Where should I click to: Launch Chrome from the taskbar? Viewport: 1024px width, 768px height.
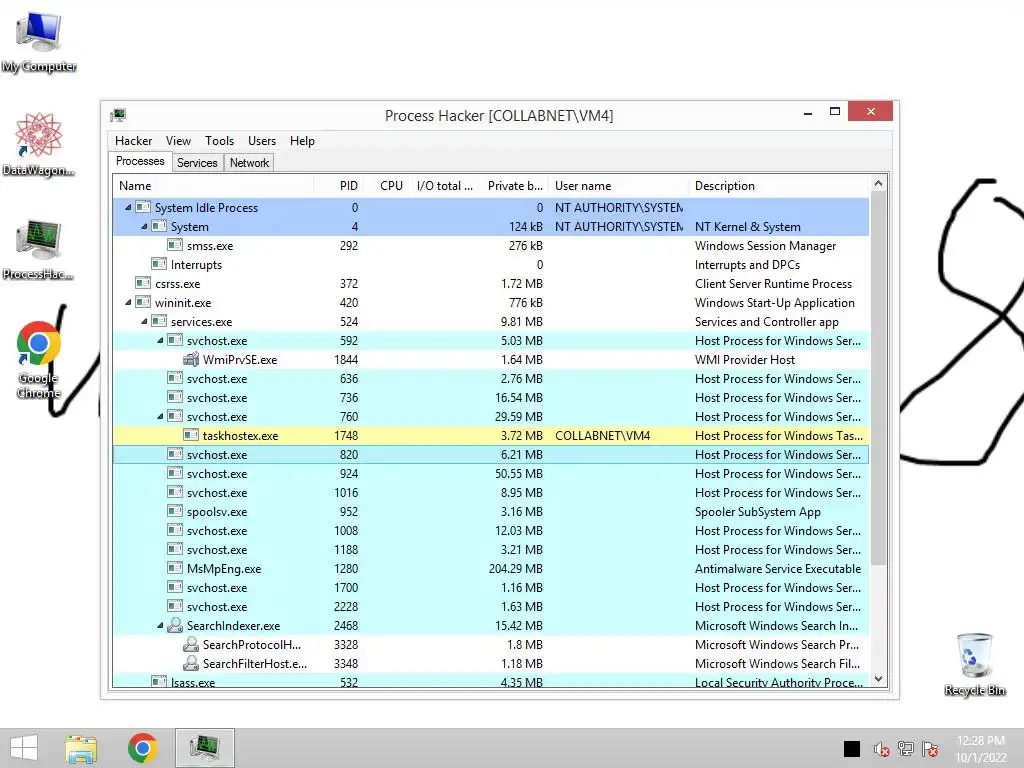coord(142,748)
